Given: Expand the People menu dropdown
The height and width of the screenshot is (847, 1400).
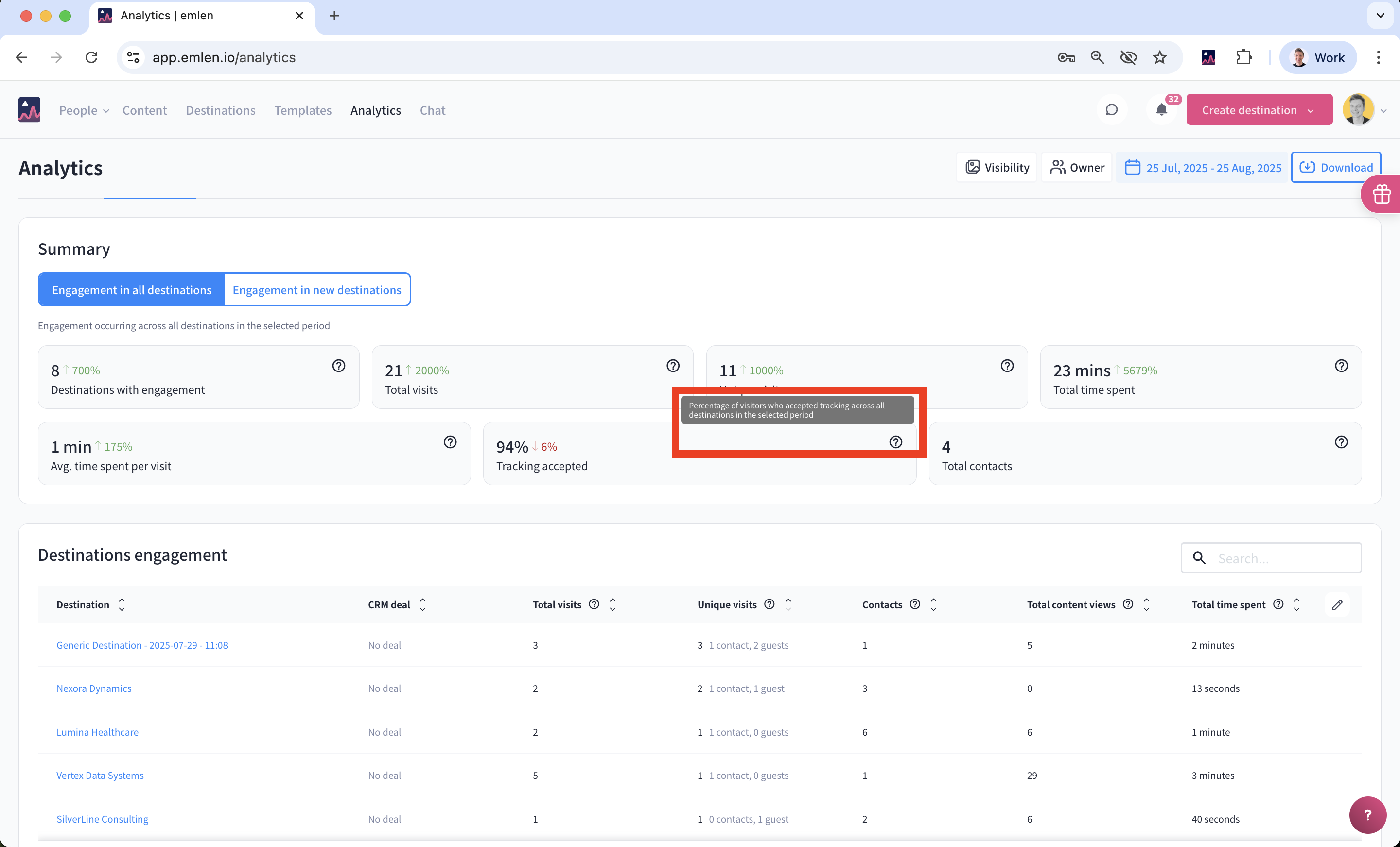Looking at the screenshot, I should [x=84, y=110].
